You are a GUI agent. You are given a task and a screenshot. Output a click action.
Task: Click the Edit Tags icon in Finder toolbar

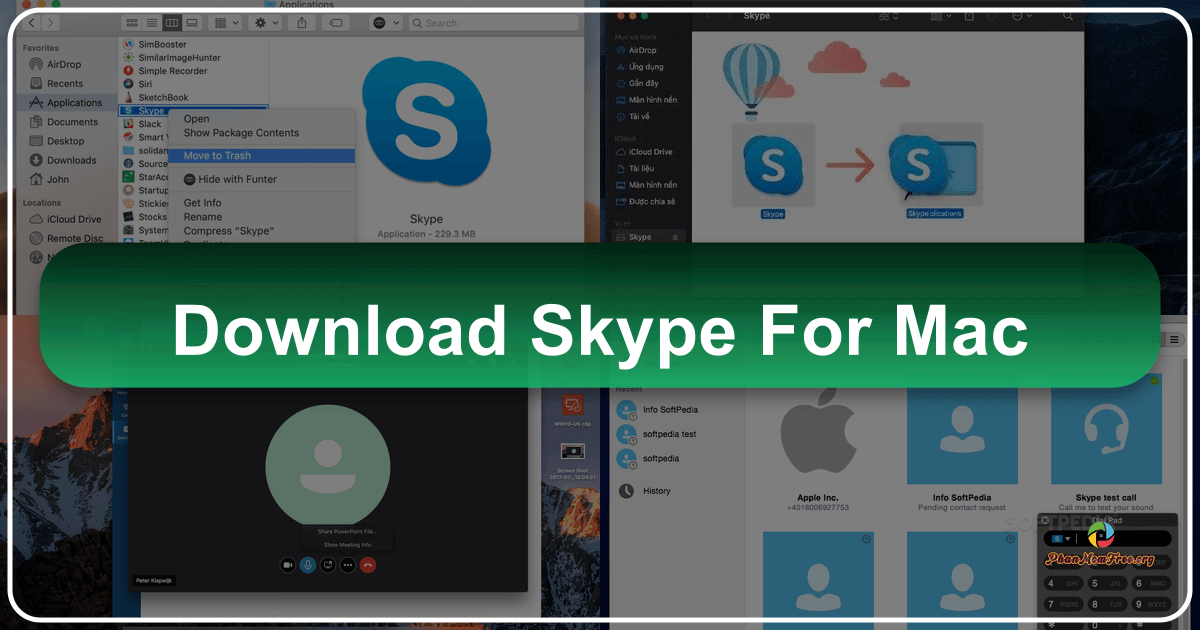click(x=335, y=22)
